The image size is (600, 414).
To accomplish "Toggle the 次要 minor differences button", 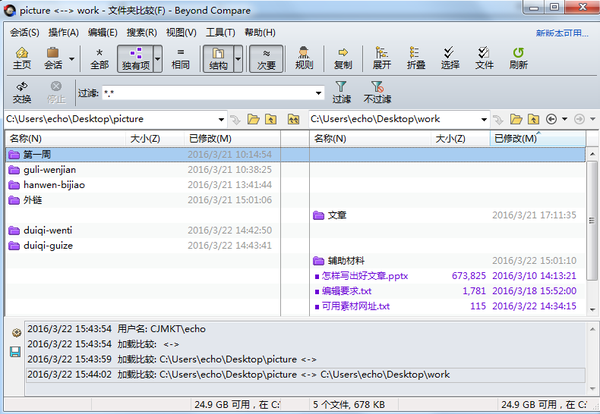I will [266, 59].
